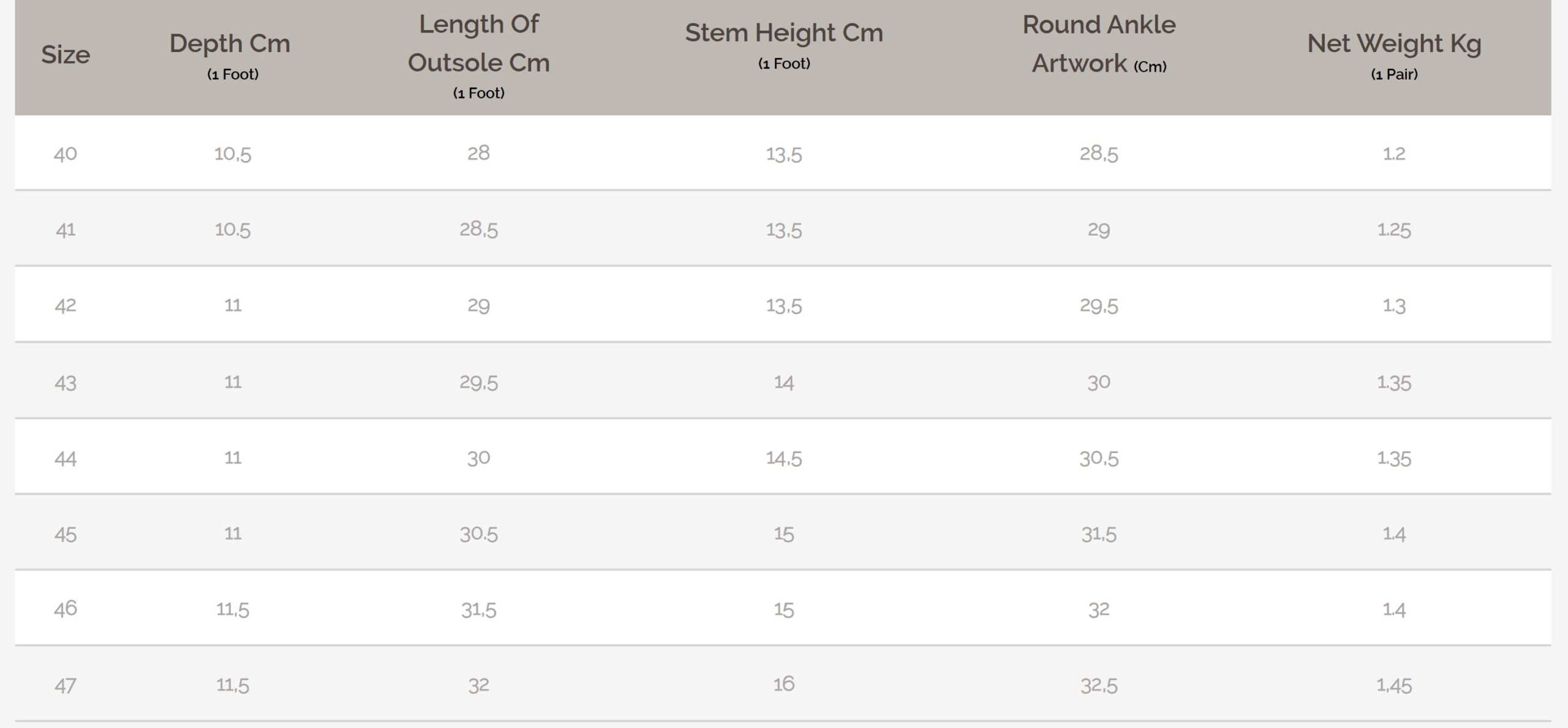Select the size 41 row label
Image resolution: width=1568 pixels, height=728 pixels.
point(66,230)
